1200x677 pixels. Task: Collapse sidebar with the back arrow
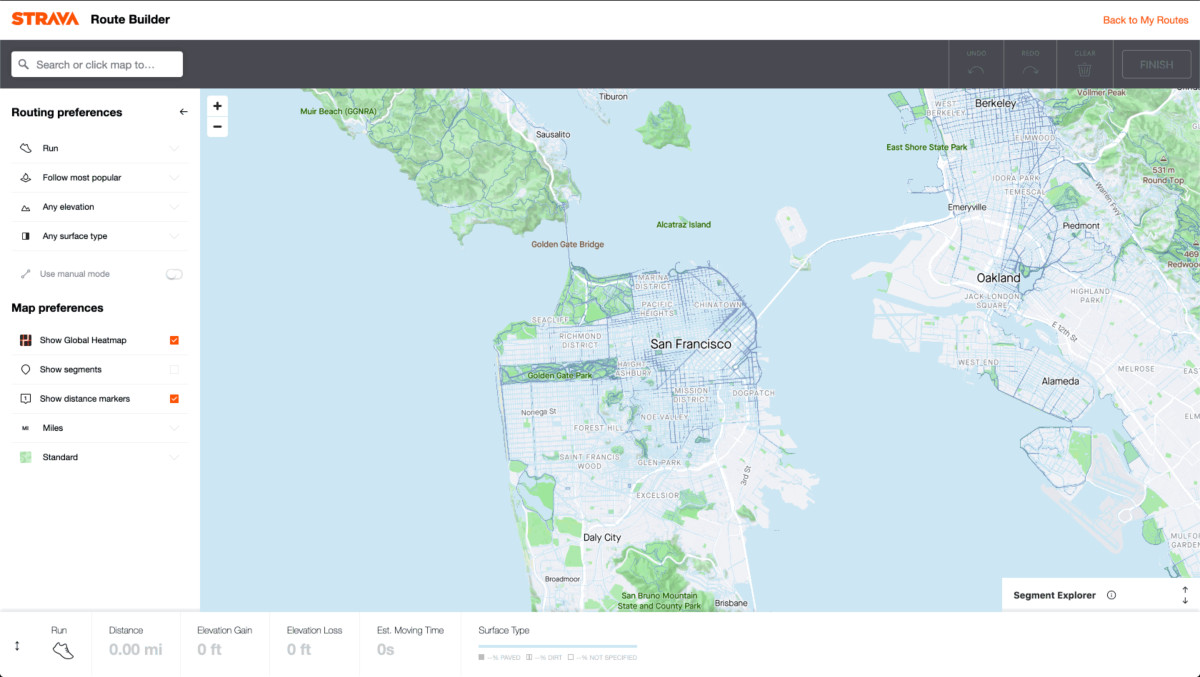click(183, 112)
